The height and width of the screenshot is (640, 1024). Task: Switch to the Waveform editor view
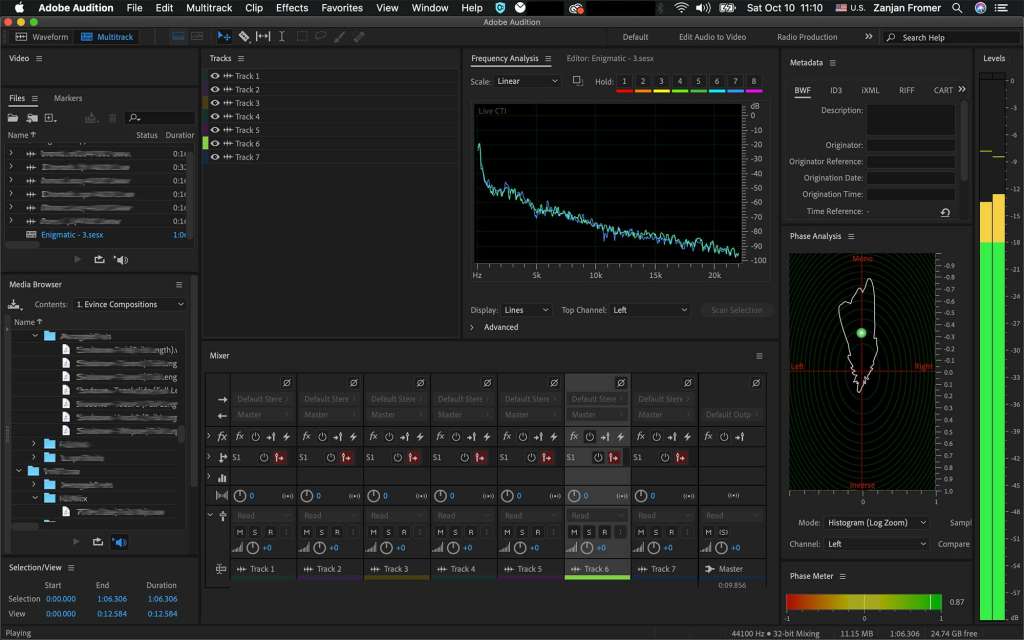click(x=42, y=37)
